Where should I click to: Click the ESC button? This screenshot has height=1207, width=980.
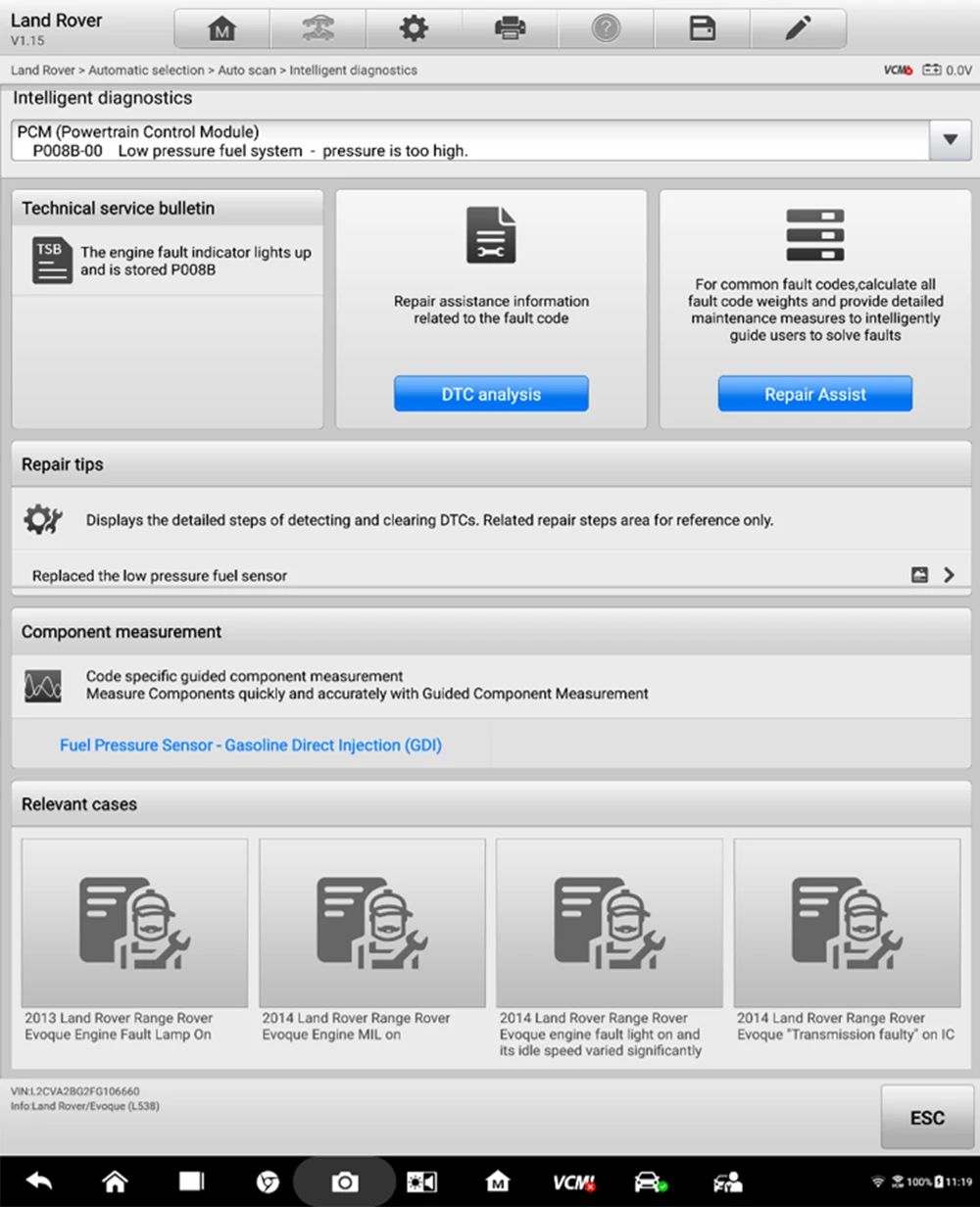pyautogui.click(x=927, y=1117)
